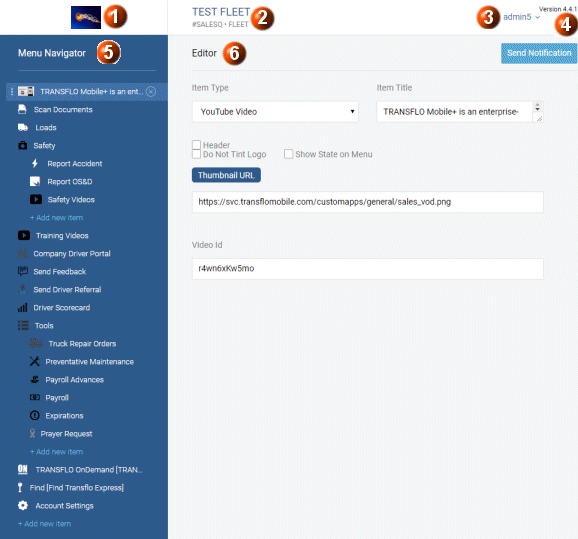This screenshot has width=578, height=539.
Task: Click the Report OS&D picture icon
Action: 35,181
